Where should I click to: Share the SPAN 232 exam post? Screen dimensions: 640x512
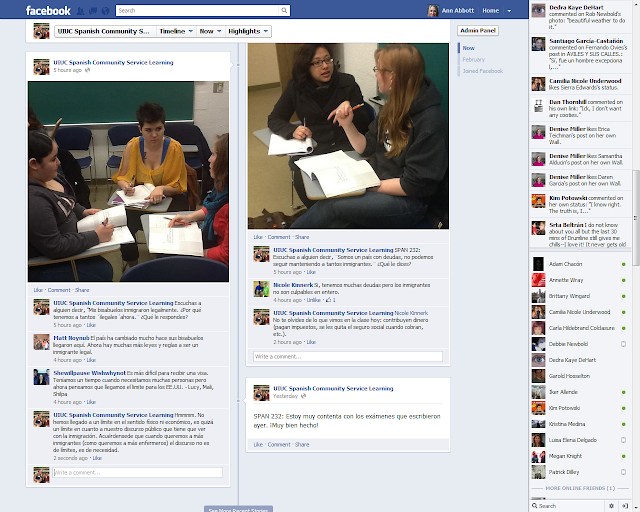pos(302,445)
